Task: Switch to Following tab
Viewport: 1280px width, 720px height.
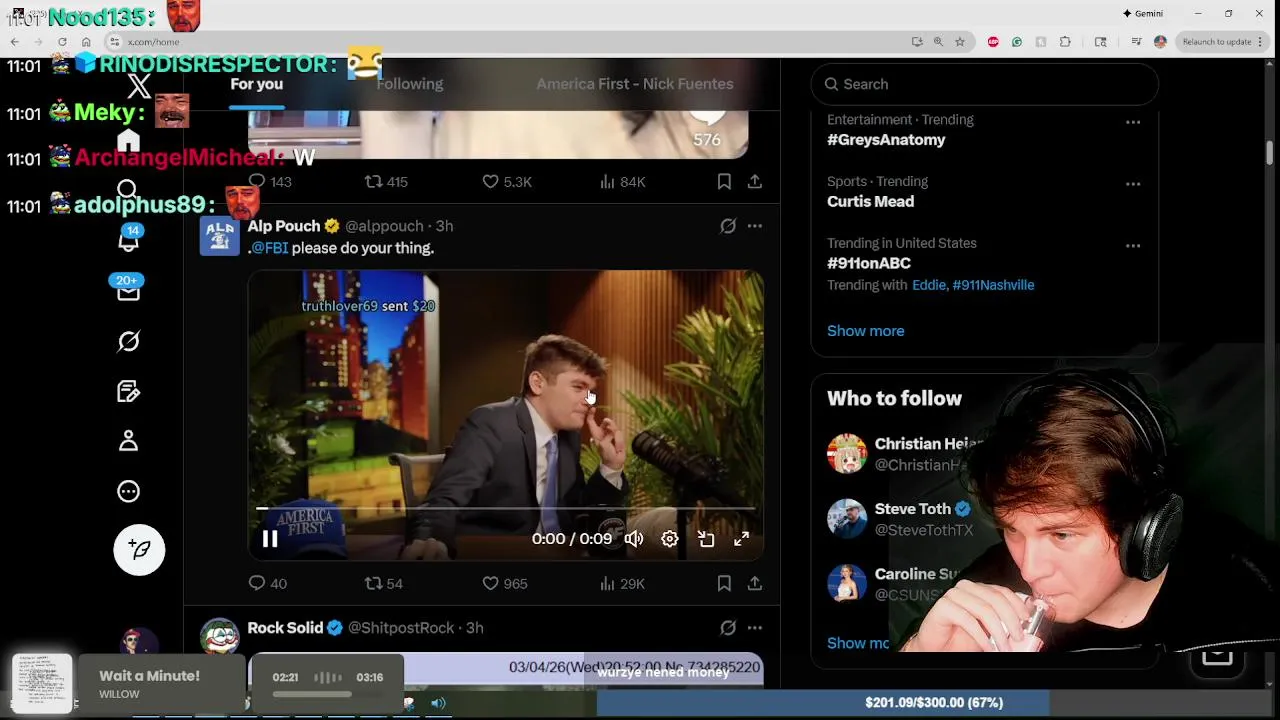Action: [x=410, y=84]
